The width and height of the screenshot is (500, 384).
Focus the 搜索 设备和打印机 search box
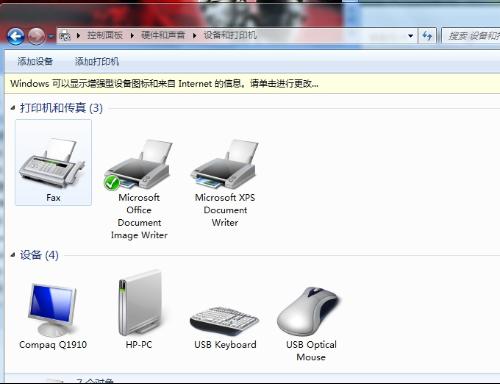point(471,36)
